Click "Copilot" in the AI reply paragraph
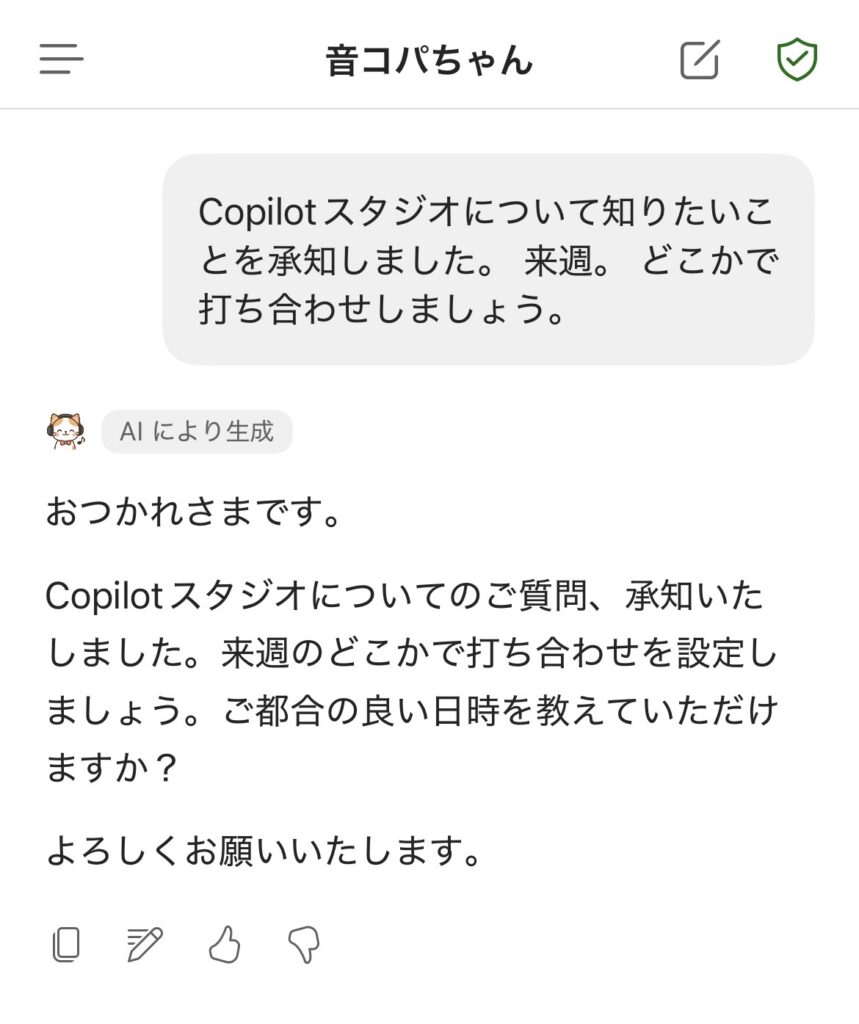Screen dimensions: 859x1024 pyautogui.click(x=104, y=597)
